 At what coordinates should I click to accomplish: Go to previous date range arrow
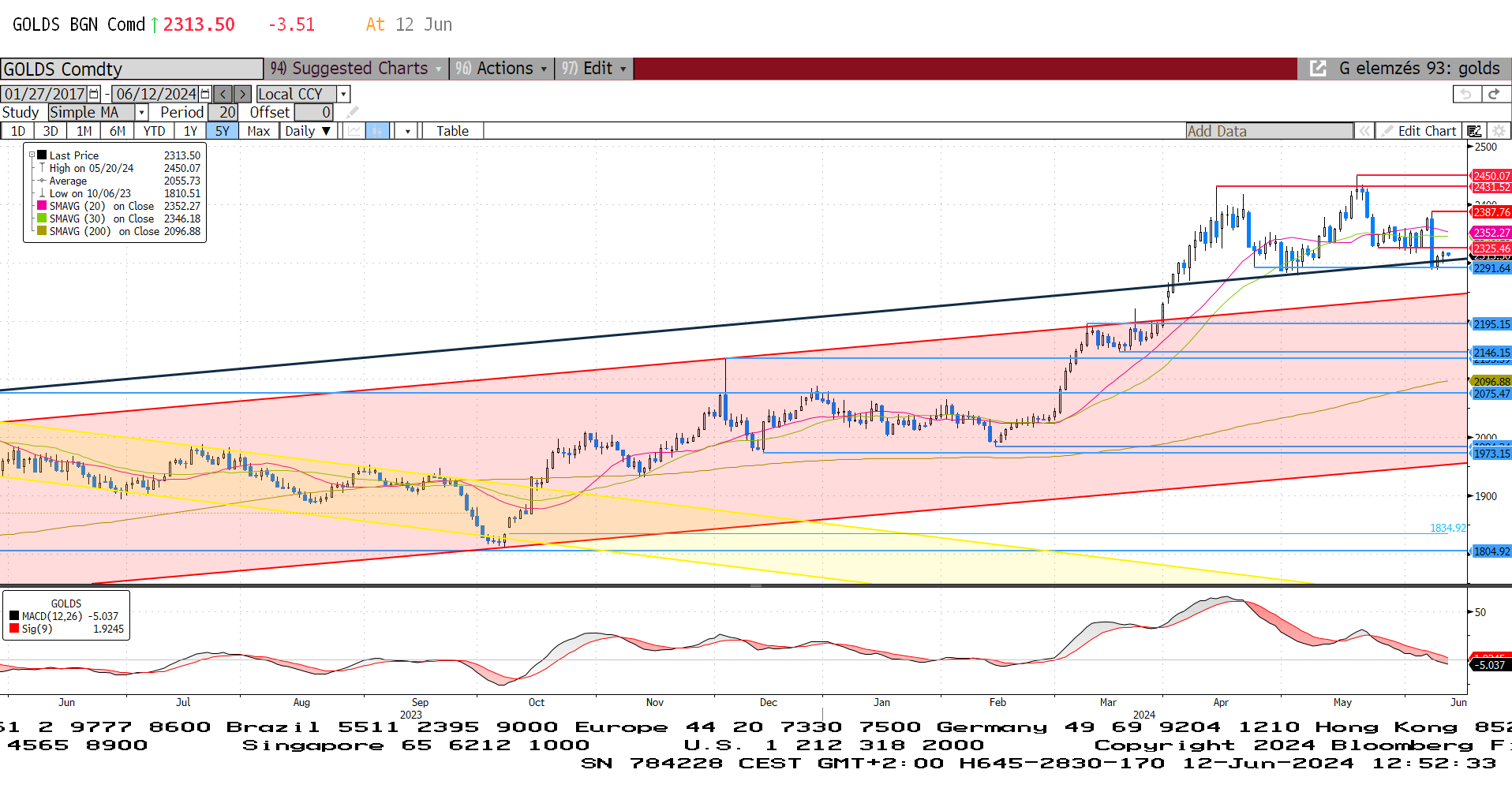[223, 94]
